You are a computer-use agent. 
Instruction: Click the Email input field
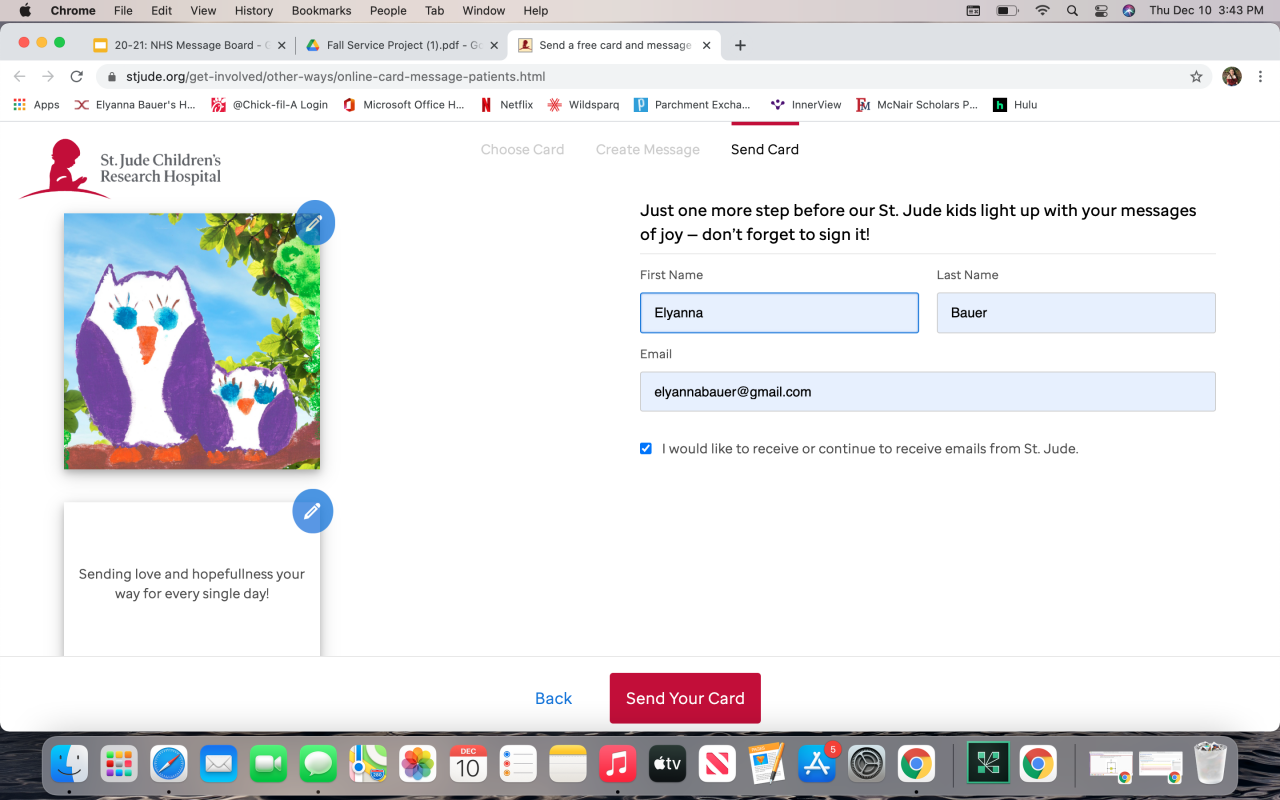pyautogui.click(x=928, y=392)
